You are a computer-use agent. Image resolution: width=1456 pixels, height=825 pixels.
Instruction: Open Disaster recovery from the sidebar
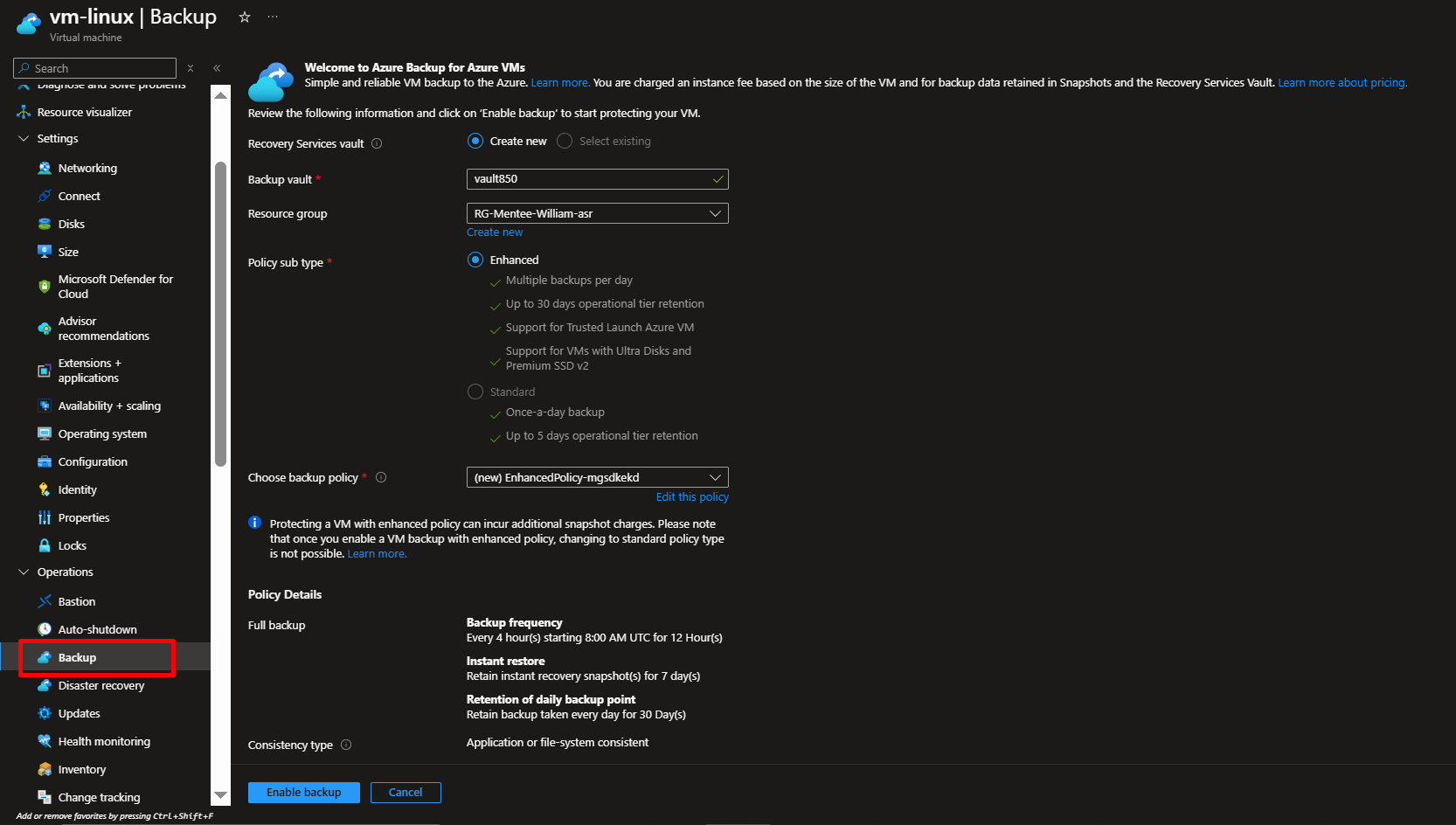pyautogui.click(x=101, y=685)
